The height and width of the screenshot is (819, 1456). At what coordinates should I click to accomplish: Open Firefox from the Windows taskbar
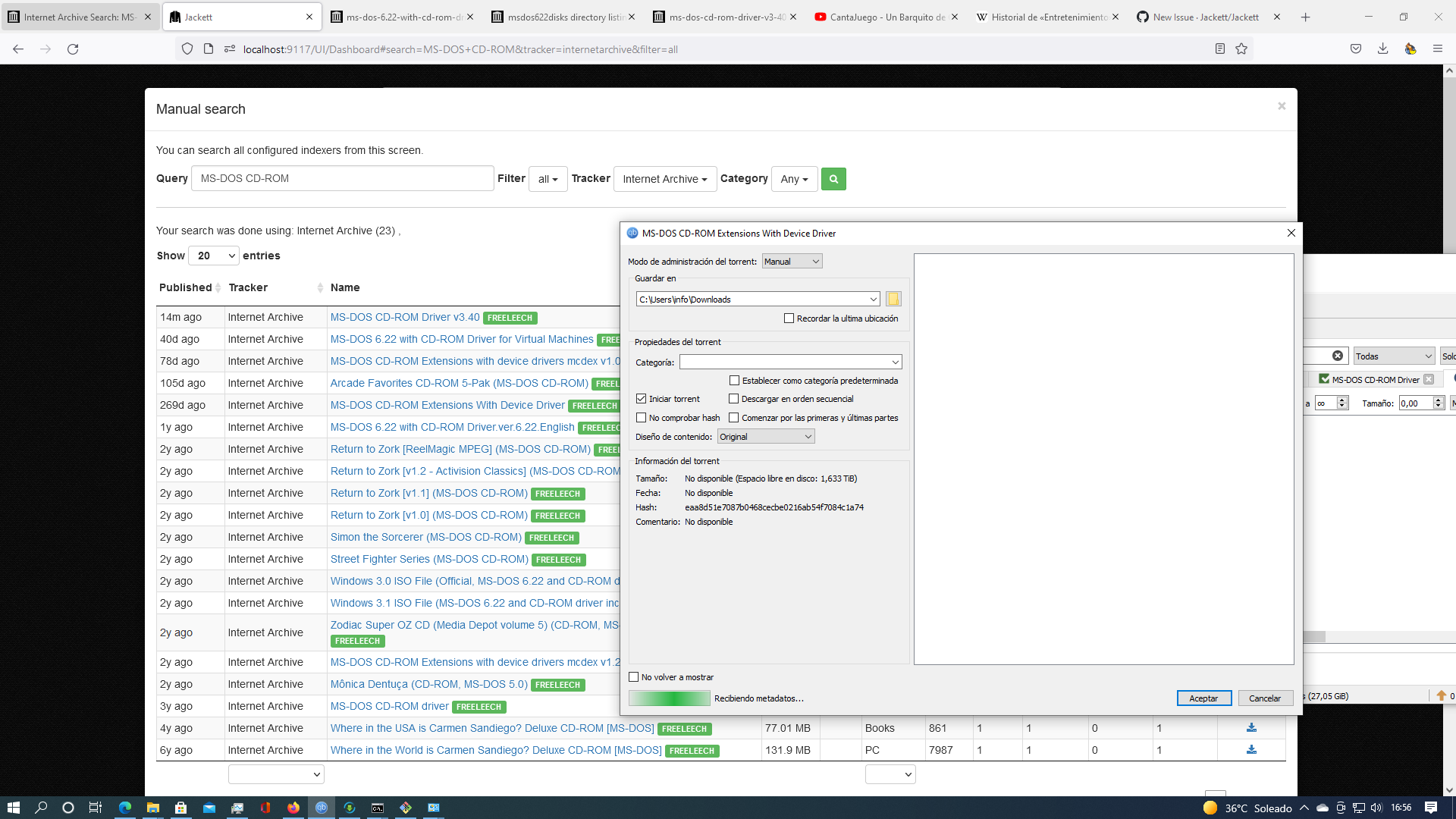coord(293,808)
